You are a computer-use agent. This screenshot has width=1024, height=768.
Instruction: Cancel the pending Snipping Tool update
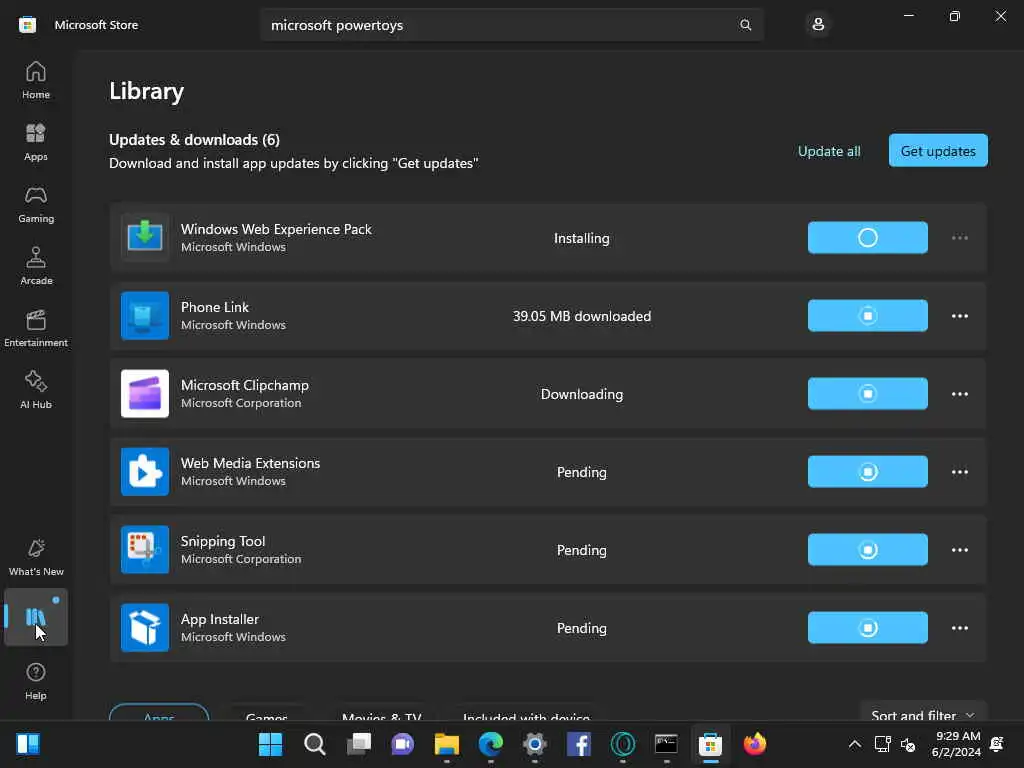pyautogui.click(x=867, y=550)
